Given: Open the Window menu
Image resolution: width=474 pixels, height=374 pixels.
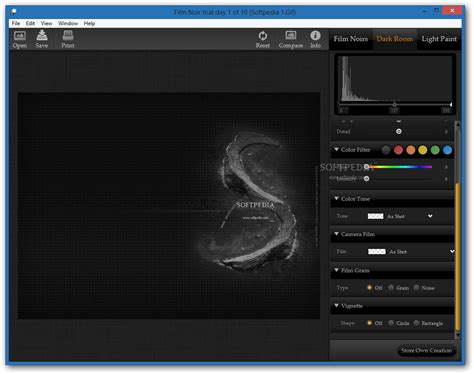Looking at the screenshot, I should tap(68, 23).
